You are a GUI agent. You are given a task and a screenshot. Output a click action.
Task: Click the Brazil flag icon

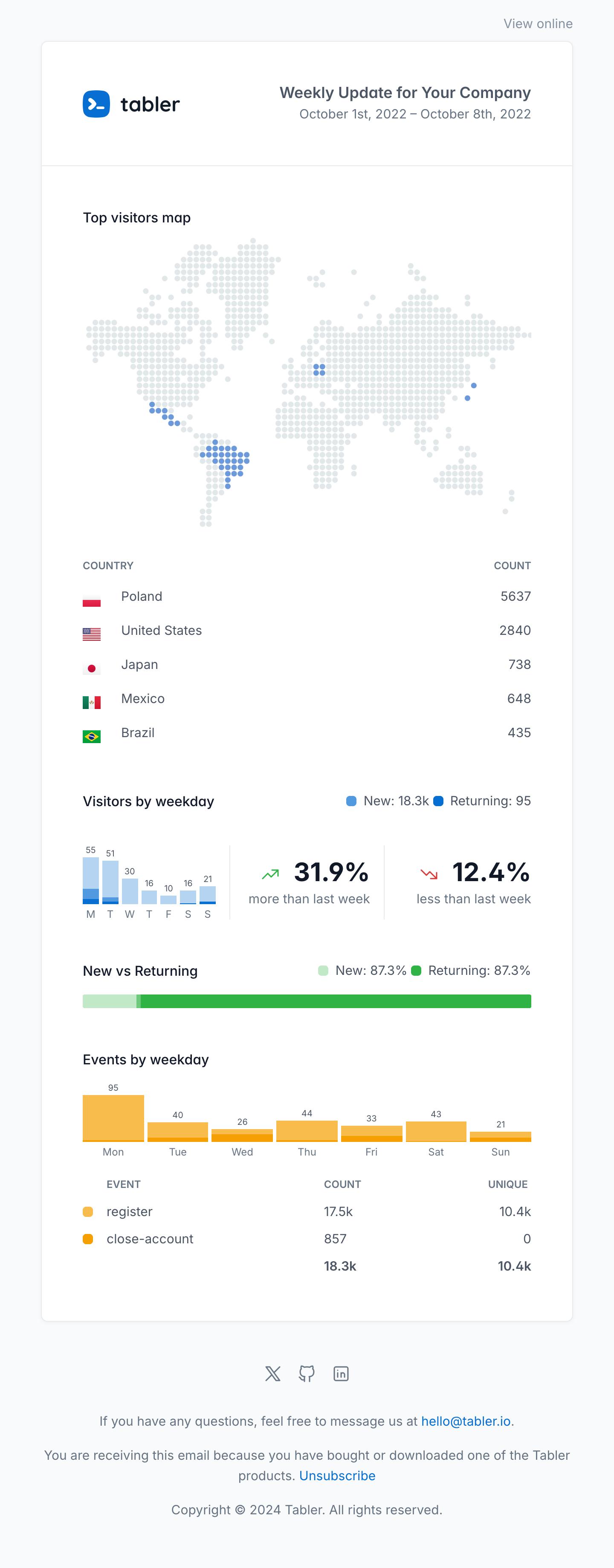[91, 737]
